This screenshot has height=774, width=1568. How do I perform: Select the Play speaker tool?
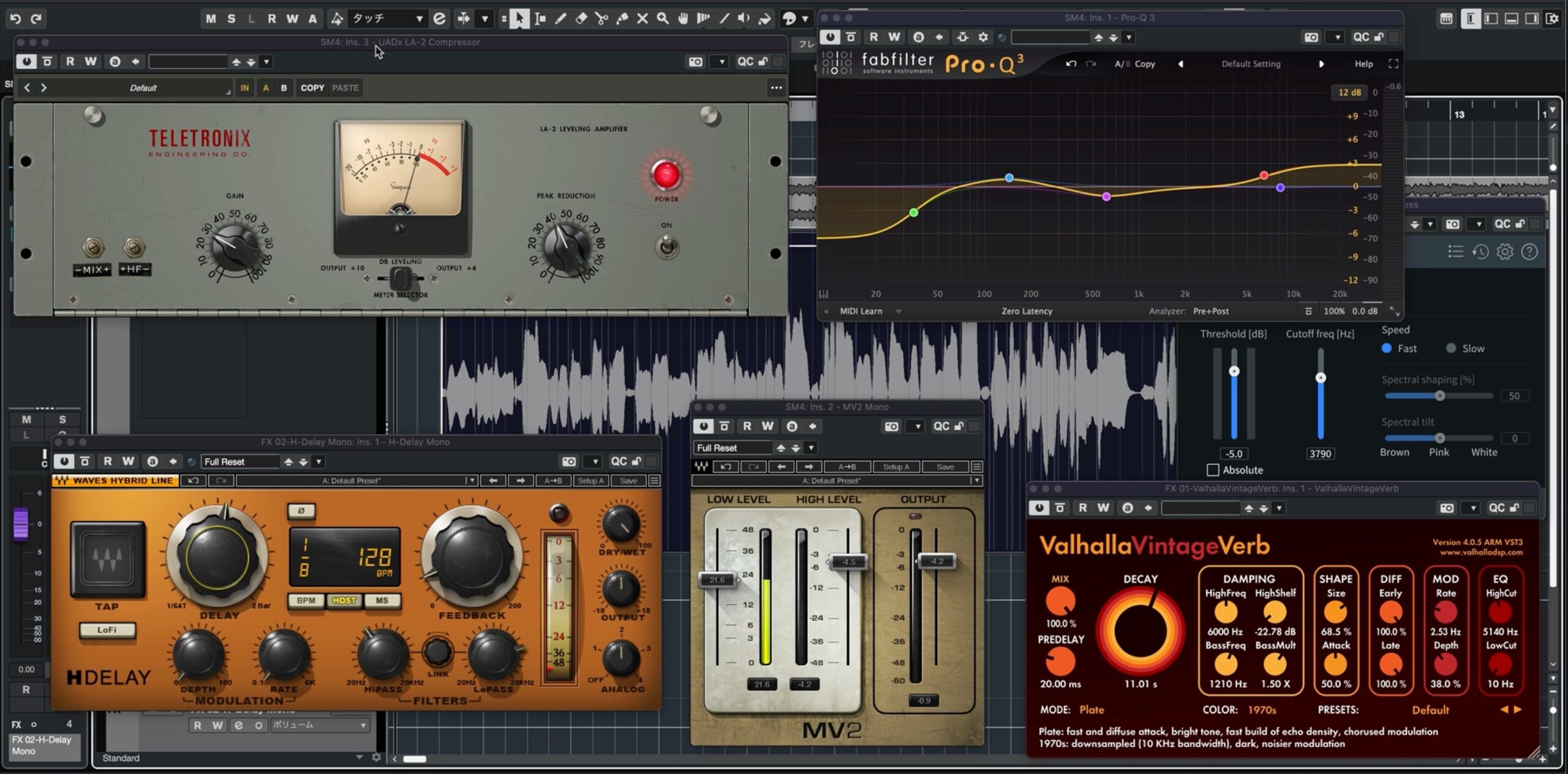click(744, 18)
